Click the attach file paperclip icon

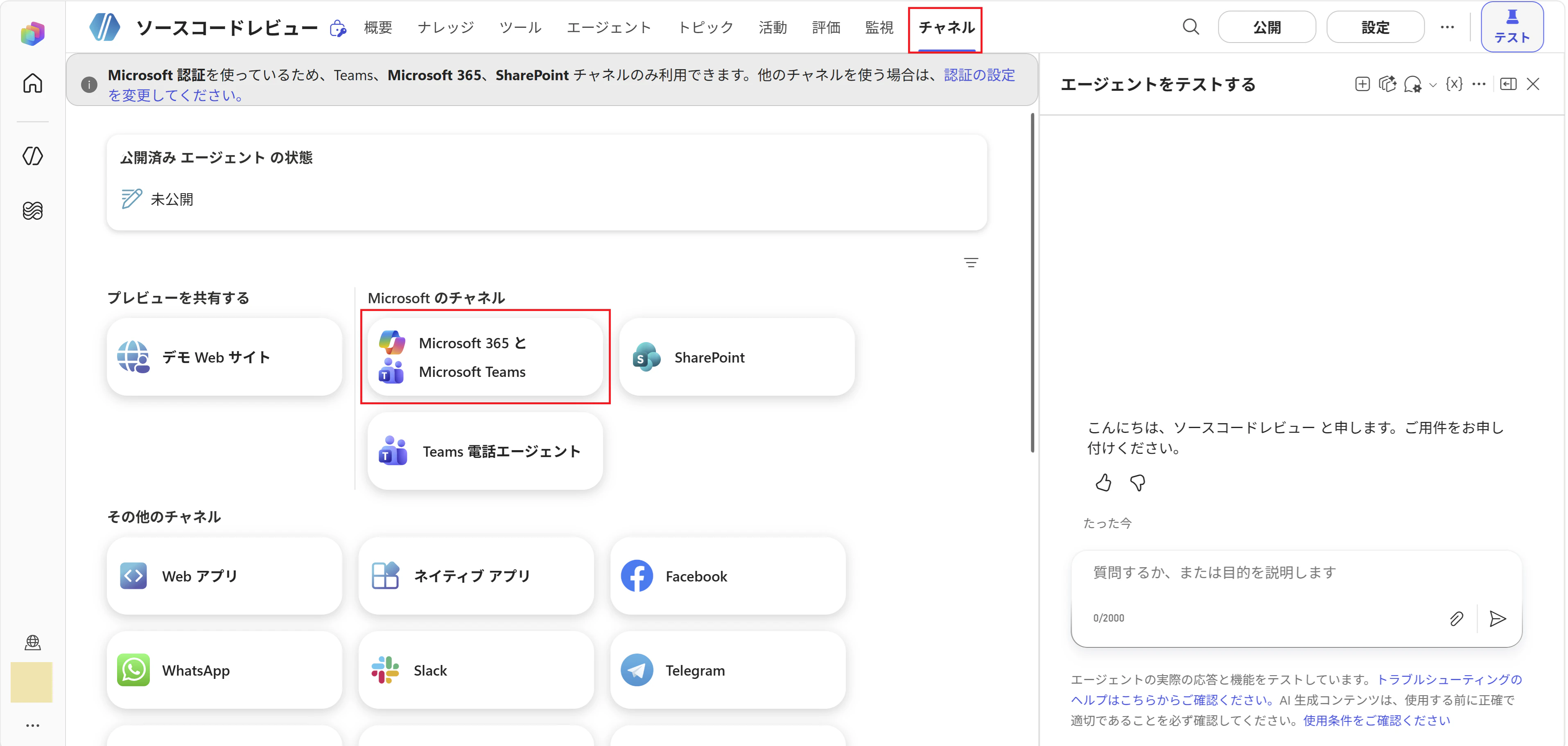1457,619
